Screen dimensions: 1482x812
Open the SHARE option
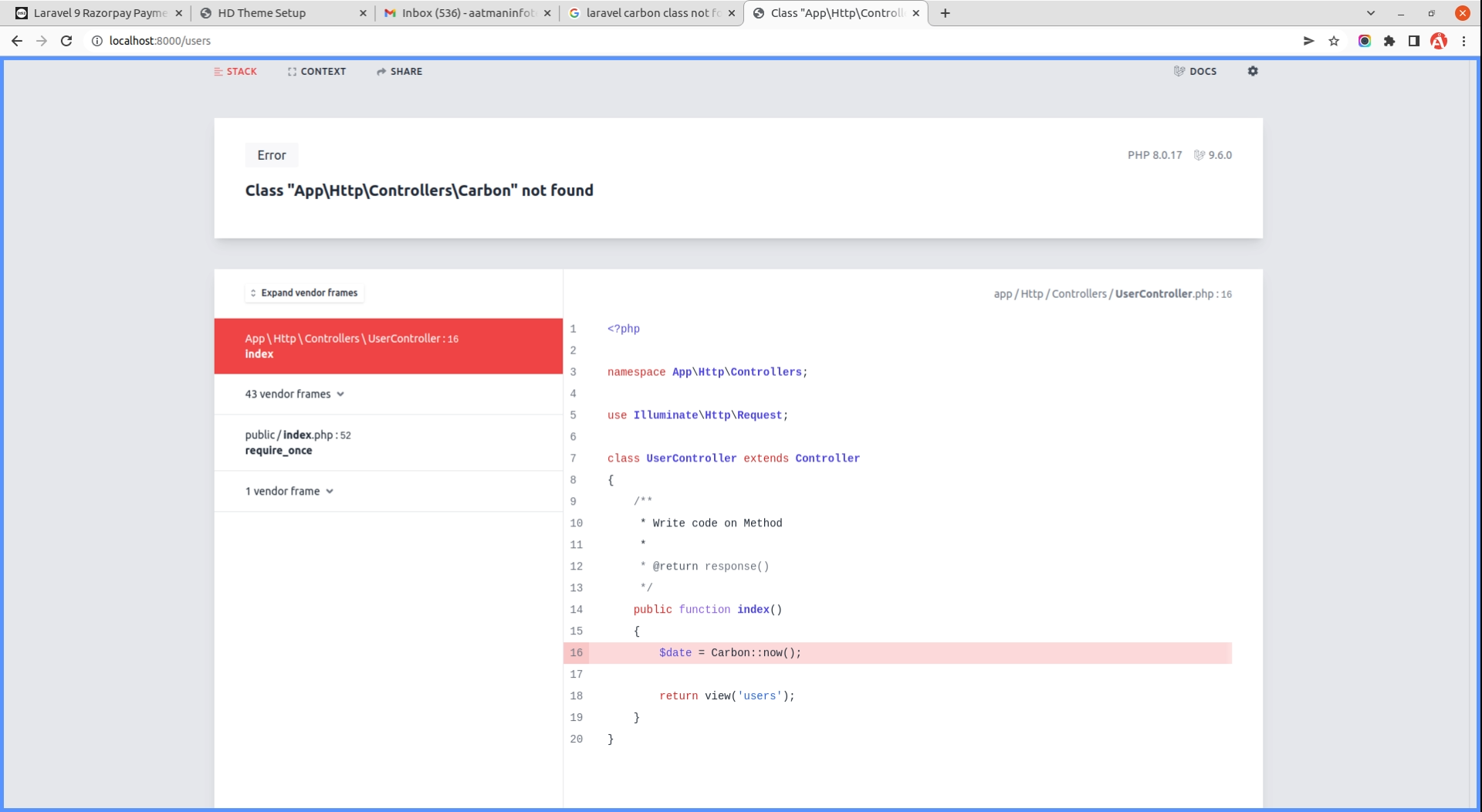click(x=399, y=72)
